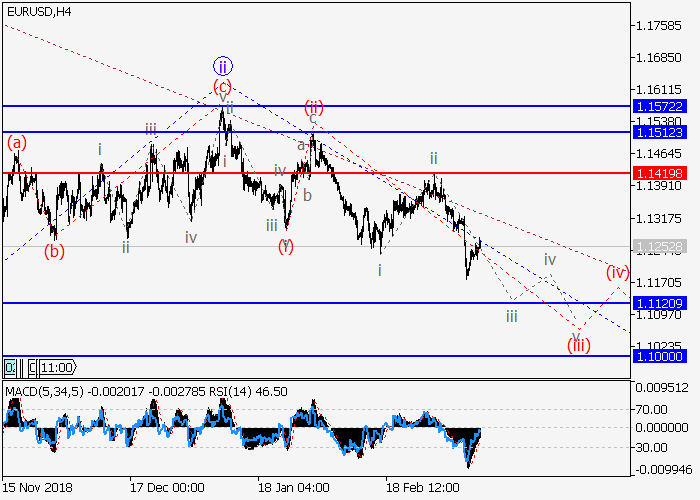Click the 1.15722 blue price level tag

point(659,105)
